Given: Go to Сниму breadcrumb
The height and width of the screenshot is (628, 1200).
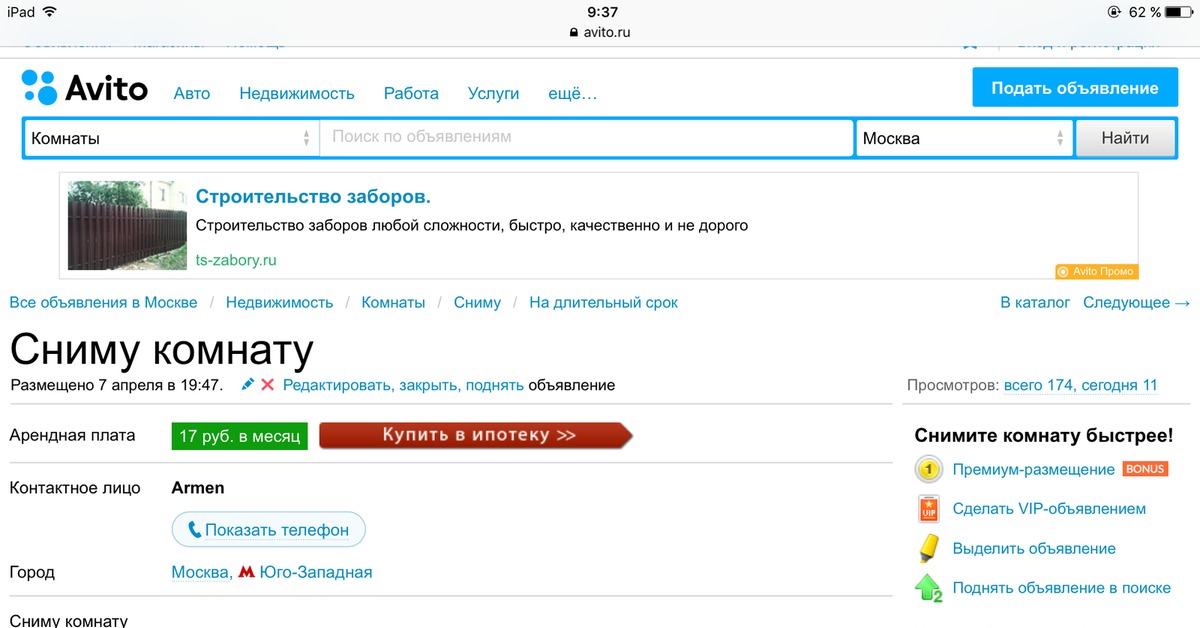Looking at the screenshot, I should tap(477, 302).
